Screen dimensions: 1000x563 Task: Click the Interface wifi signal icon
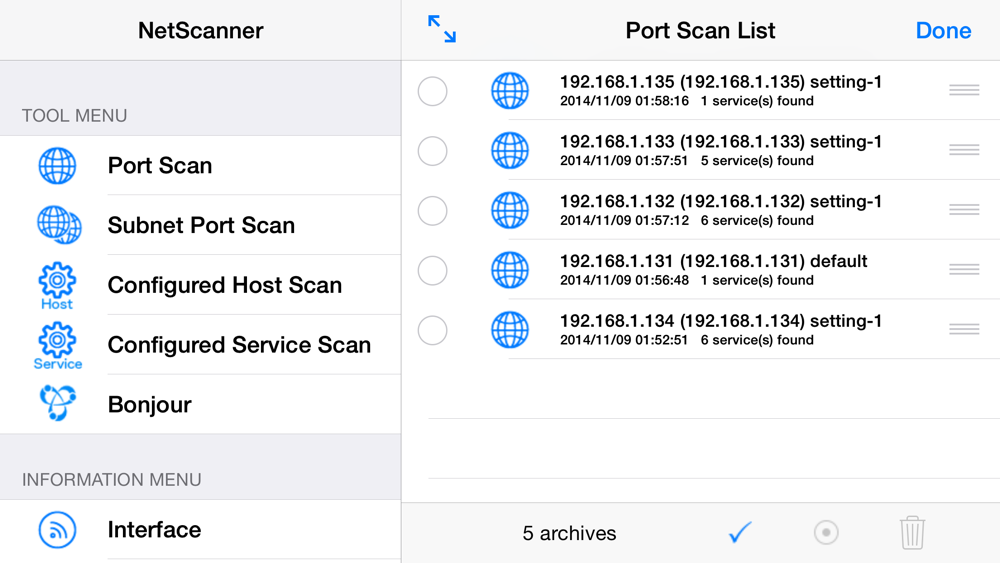point(57,529)
